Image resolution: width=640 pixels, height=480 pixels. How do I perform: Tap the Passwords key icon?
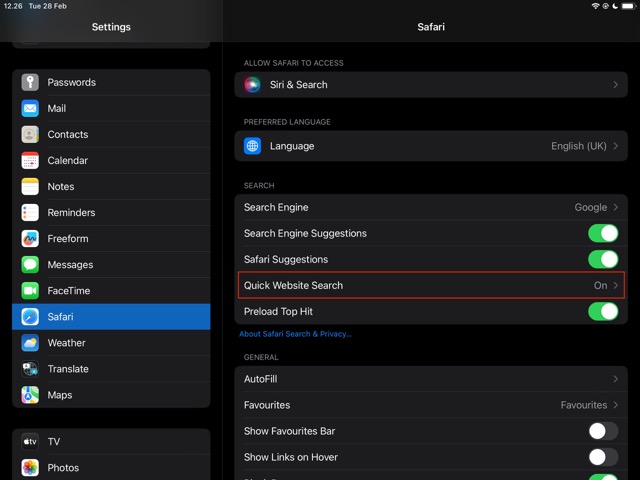tap(30, 83)
